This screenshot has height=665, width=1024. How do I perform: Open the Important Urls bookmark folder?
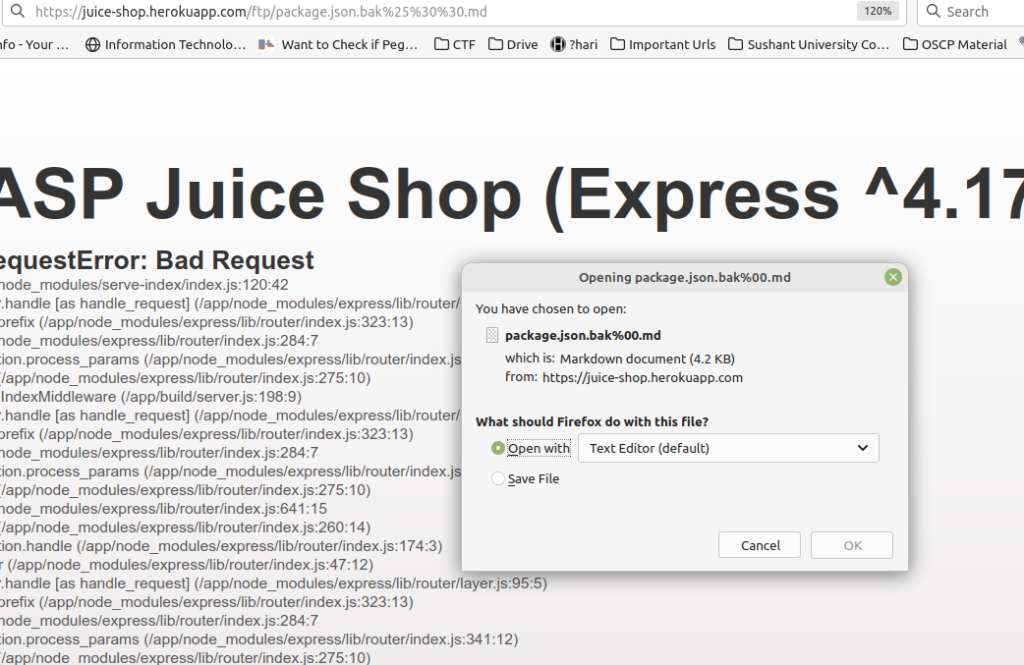click(663, 44)
